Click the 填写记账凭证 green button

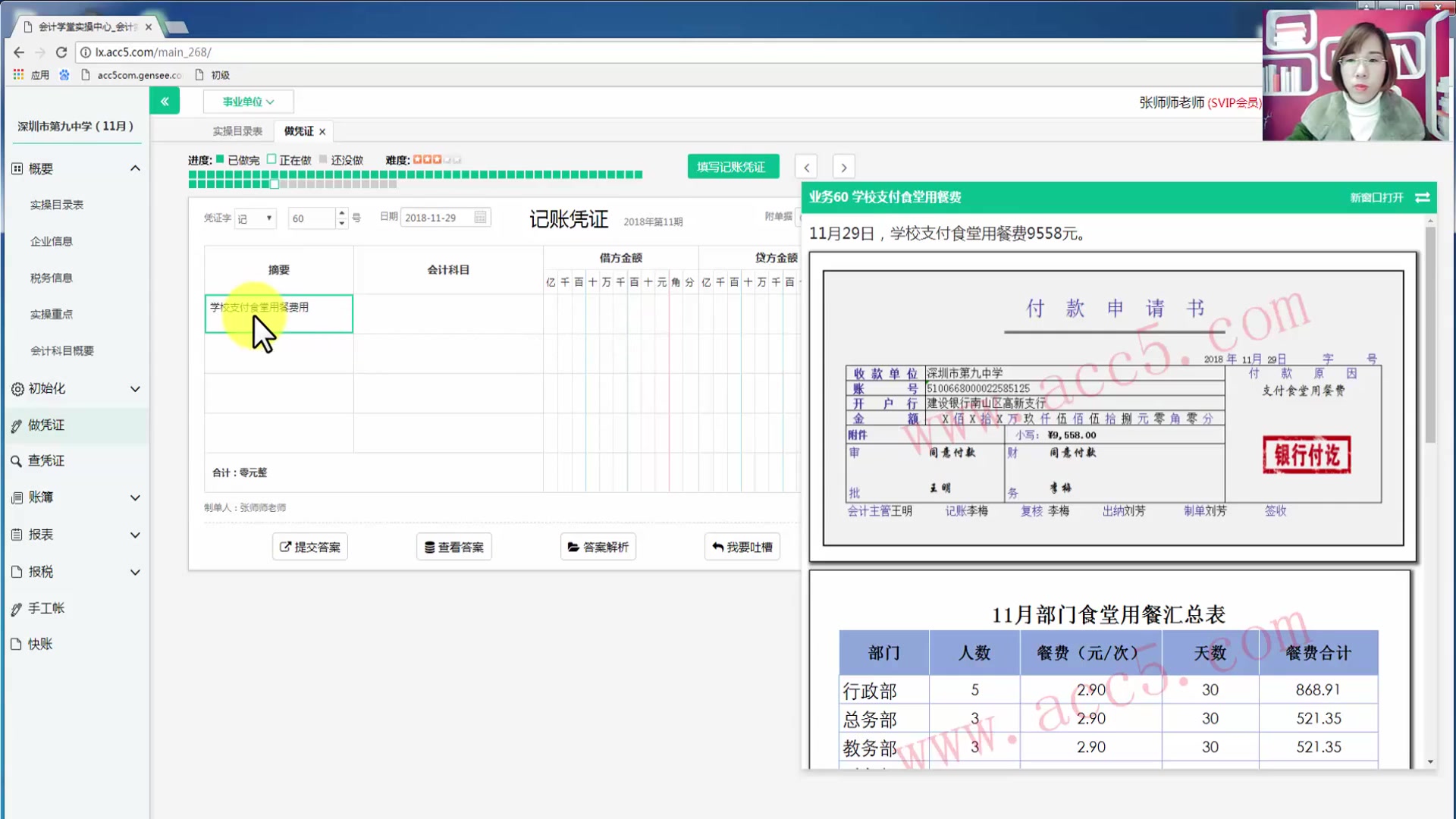[x=732, y=167]
